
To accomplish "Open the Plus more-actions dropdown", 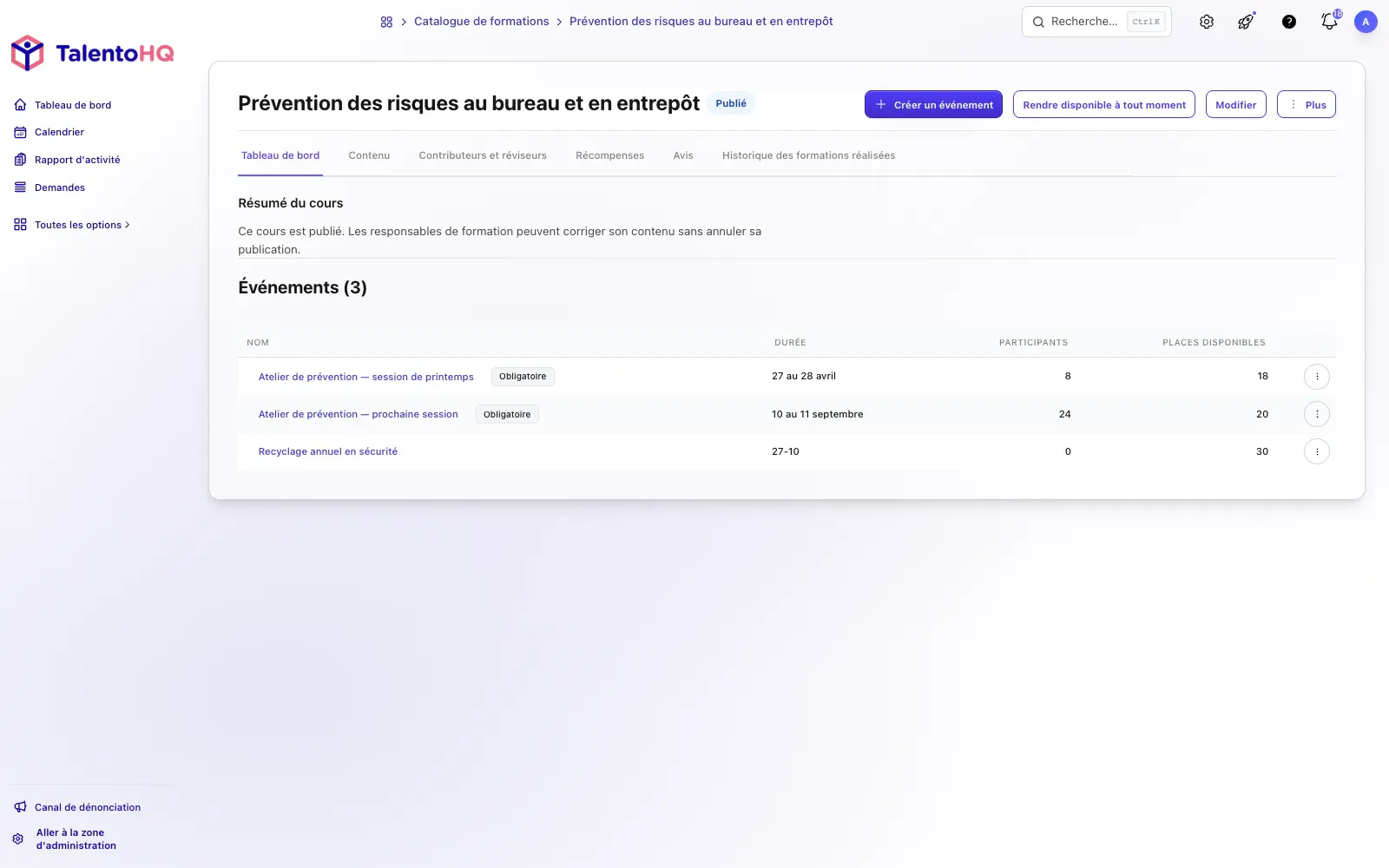I will [1306, 104].
